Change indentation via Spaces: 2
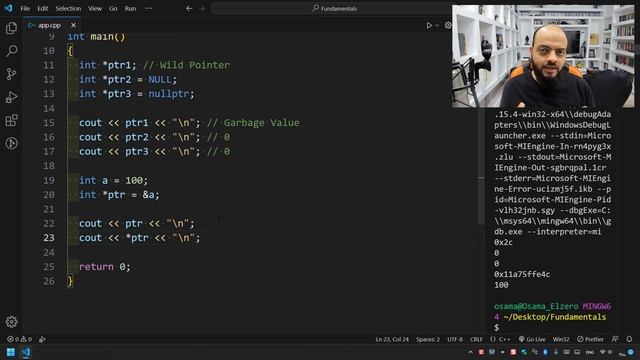The width and height of the screenshot is (640, 360). 428,339
